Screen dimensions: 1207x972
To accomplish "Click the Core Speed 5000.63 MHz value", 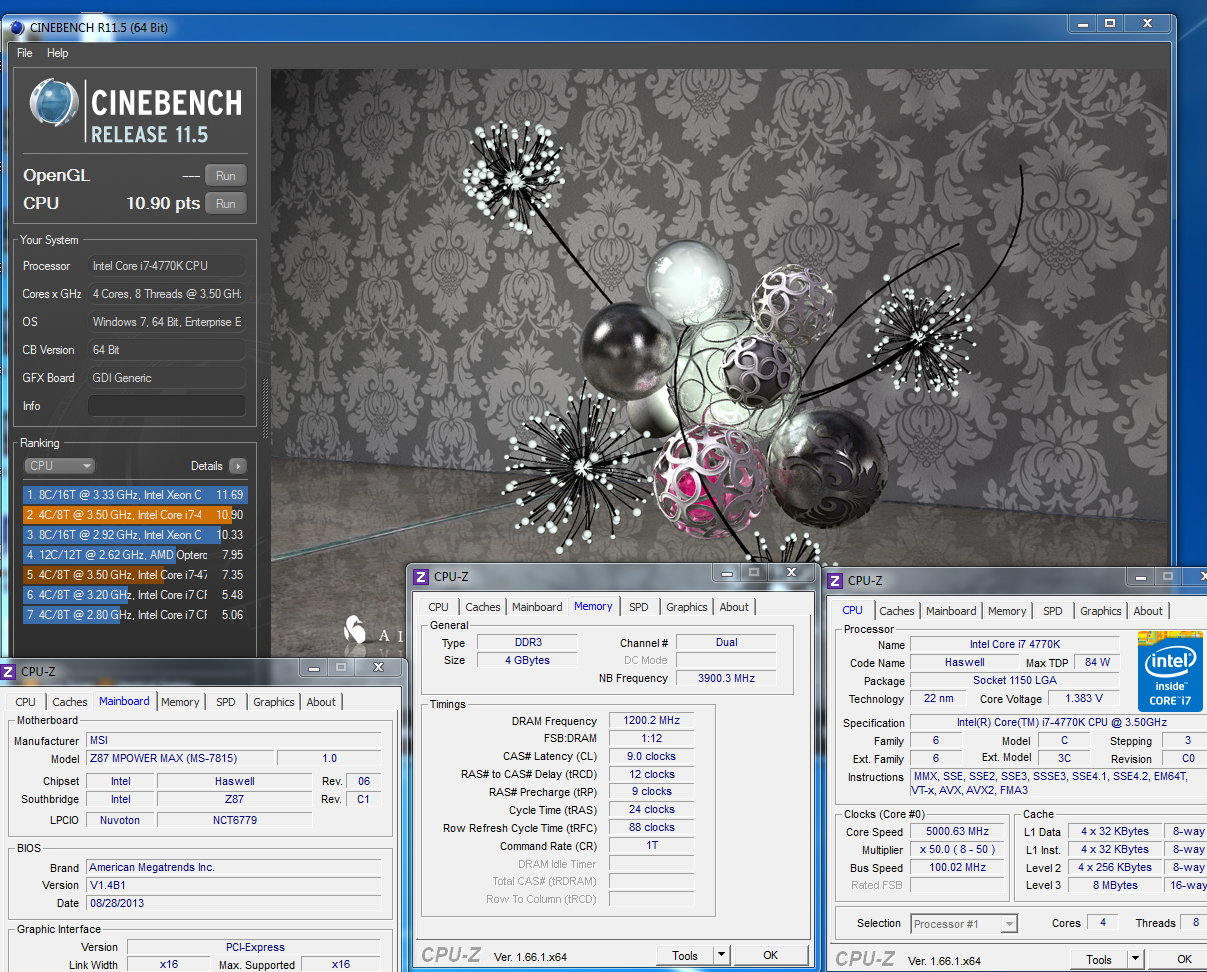I will 957,832.
